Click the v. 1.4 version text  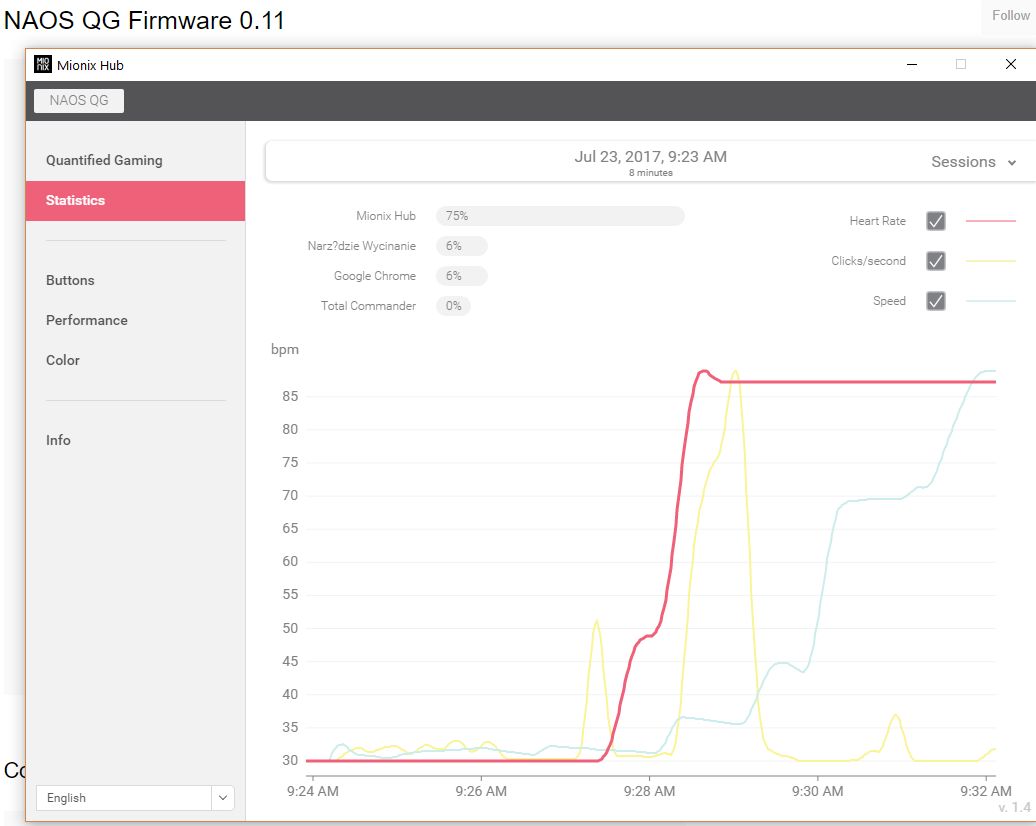(1014, 807)
